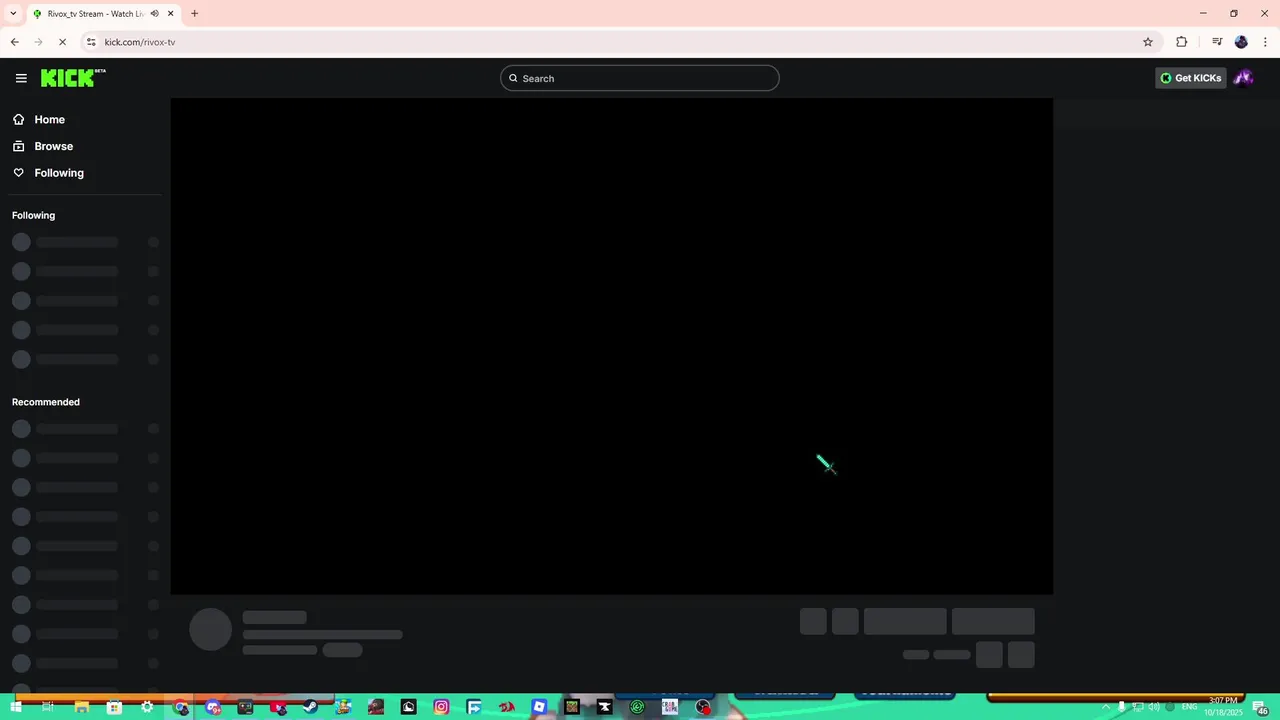
Task: Select the Rivox_tv Stream tab
Action: tap(104, 14)
